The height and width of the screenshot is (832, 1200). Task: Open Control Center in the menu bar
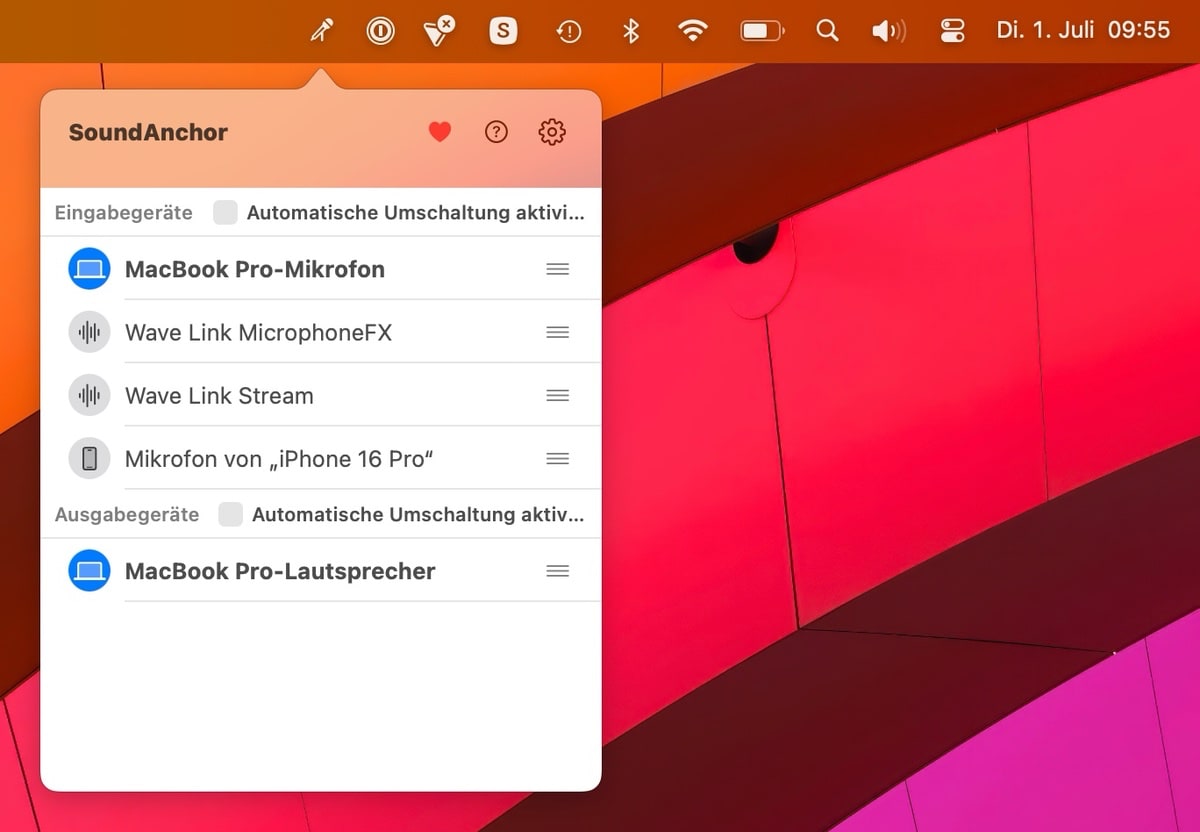(x=953, y=31)
